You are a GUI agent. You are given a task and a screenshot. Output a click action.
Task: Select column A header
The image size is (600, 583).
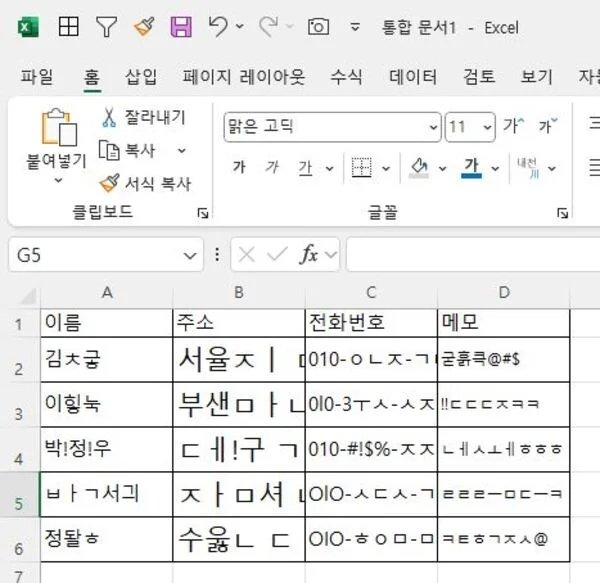pyautogui.click(x=107, y=293)
